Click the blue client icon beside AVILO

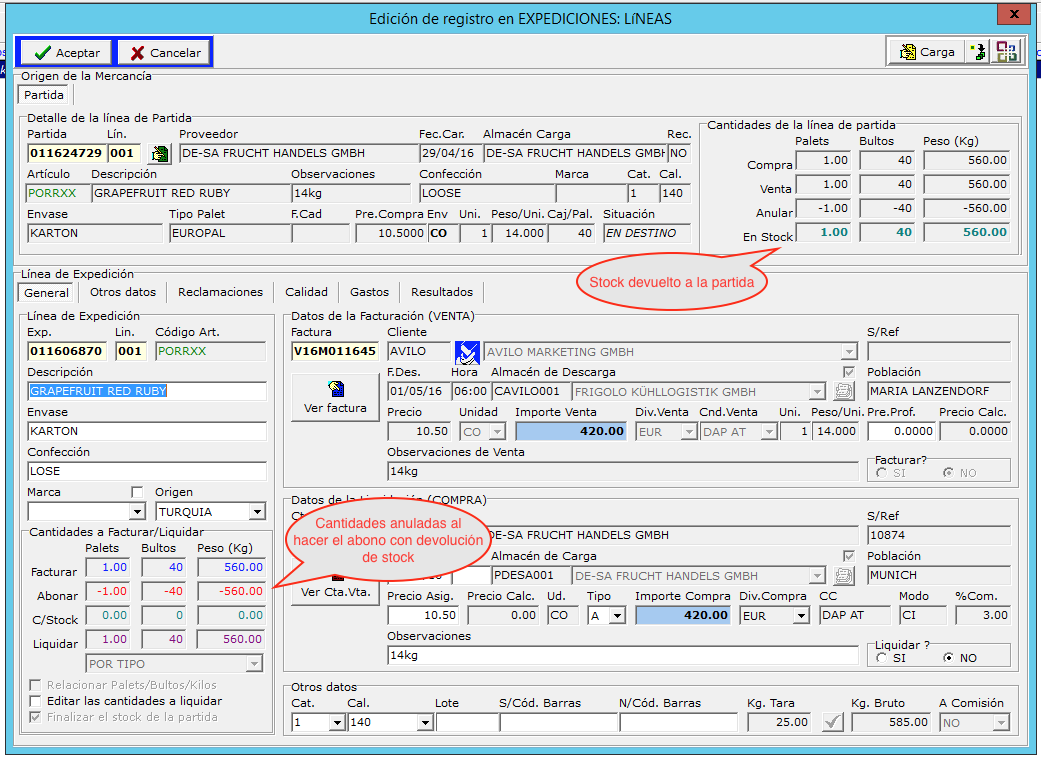467,352
